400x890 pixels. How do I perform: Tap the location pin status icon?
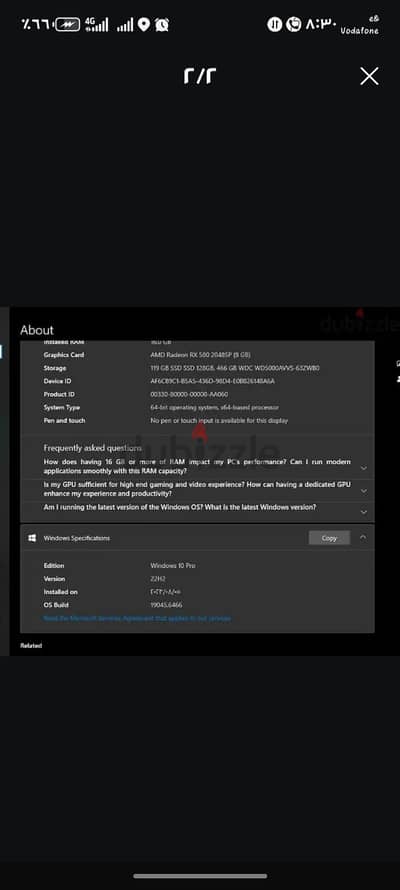[144, 24]
